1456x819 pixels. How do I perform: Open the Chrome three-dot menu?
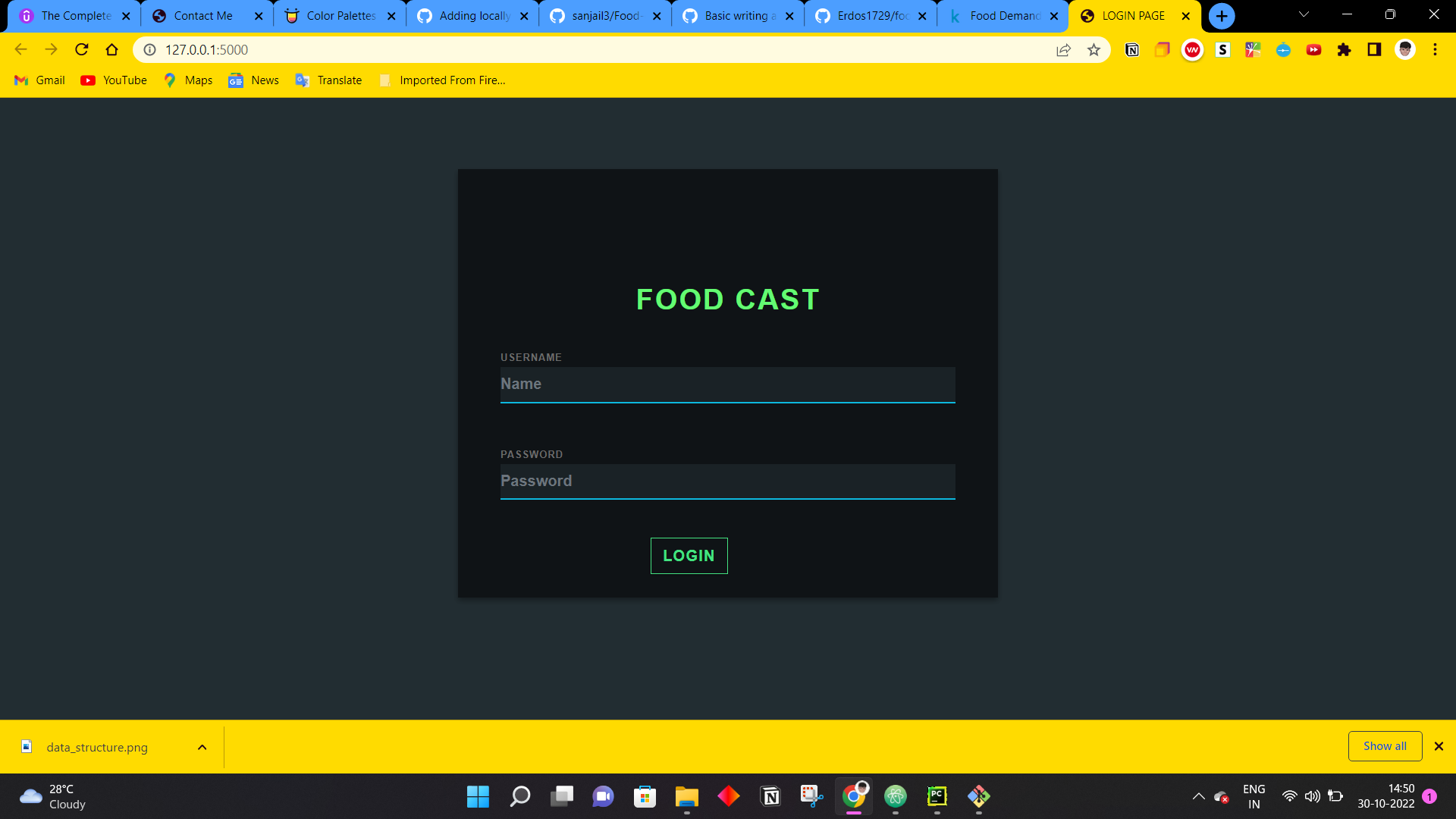tap(1435, 50)
